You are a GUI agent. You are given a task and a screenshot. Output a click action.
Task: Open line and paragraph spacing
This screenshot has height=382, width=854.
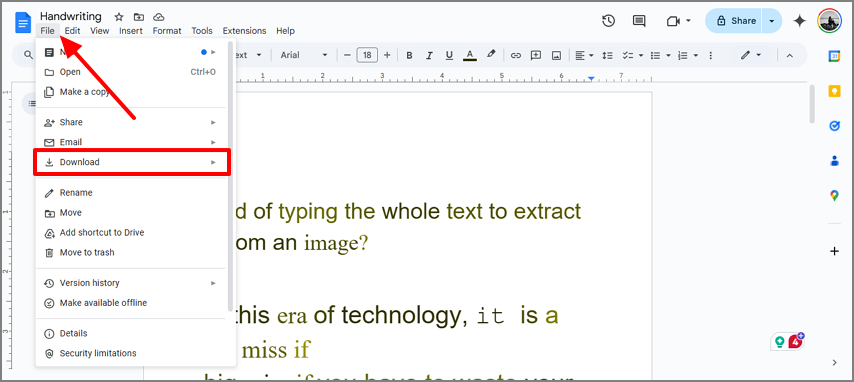608,55
